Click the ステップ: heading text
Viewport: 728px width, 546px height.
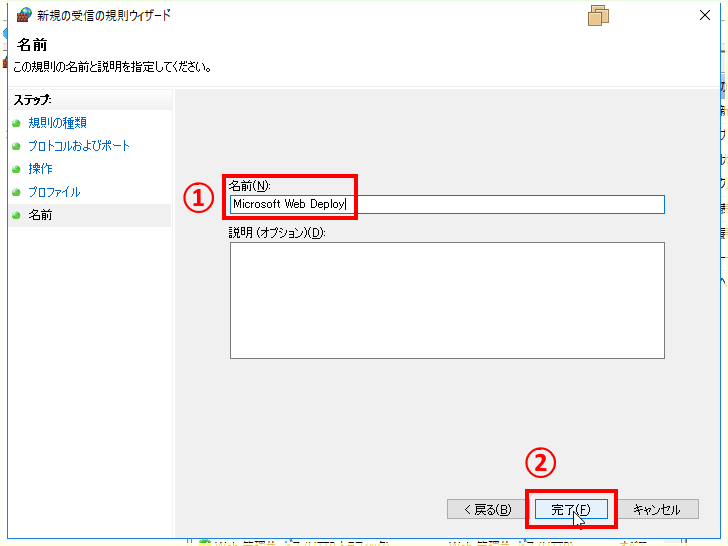(x=32, y=100)
